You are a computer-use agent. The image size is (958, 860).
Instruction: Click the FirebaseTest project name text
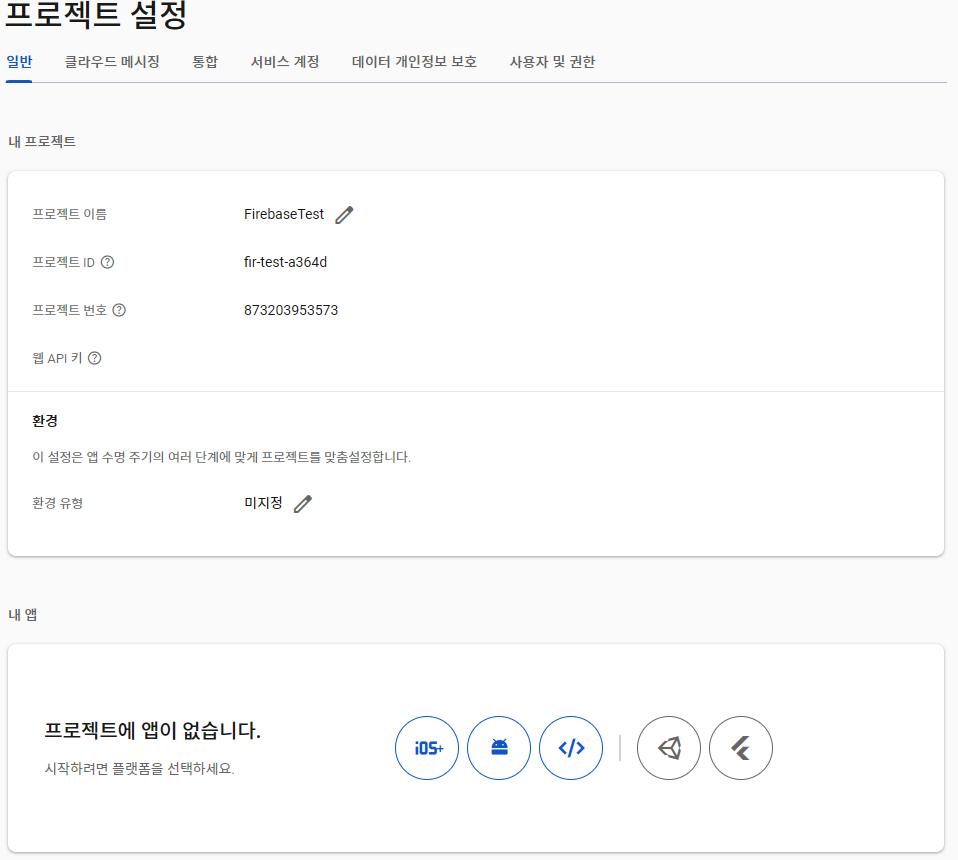[x=283, y=214]
